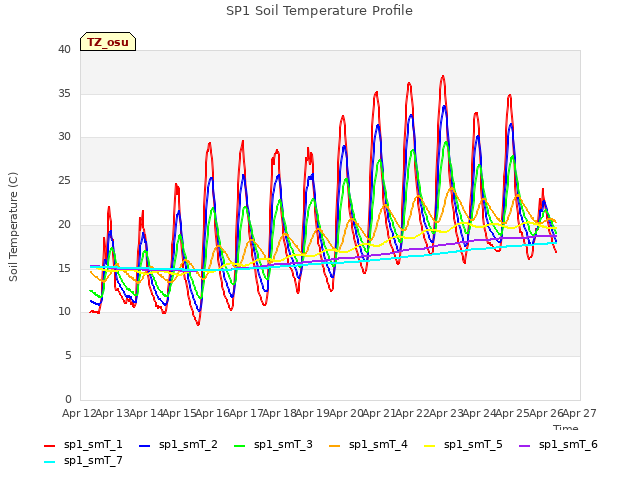Click the Soil Temperature (C) axis label
Viewport: 640px width, 480px height.
[13, 227]
